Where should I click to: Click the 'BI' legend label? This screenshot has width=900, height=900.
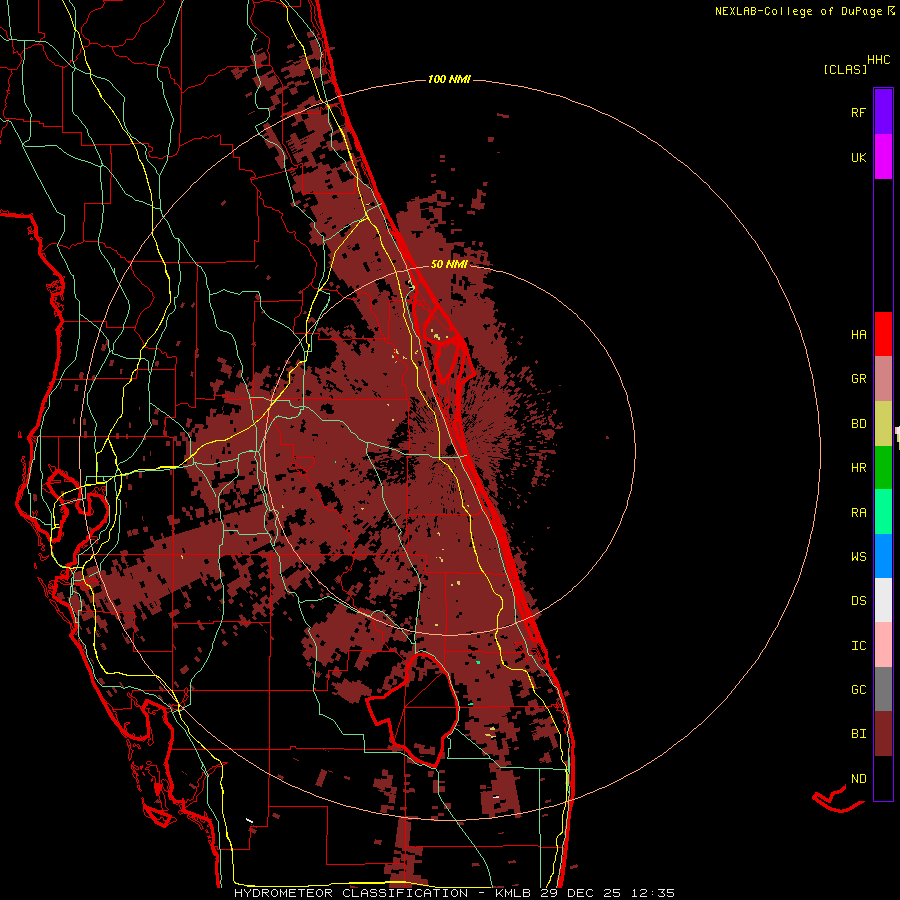click(859, 734)
